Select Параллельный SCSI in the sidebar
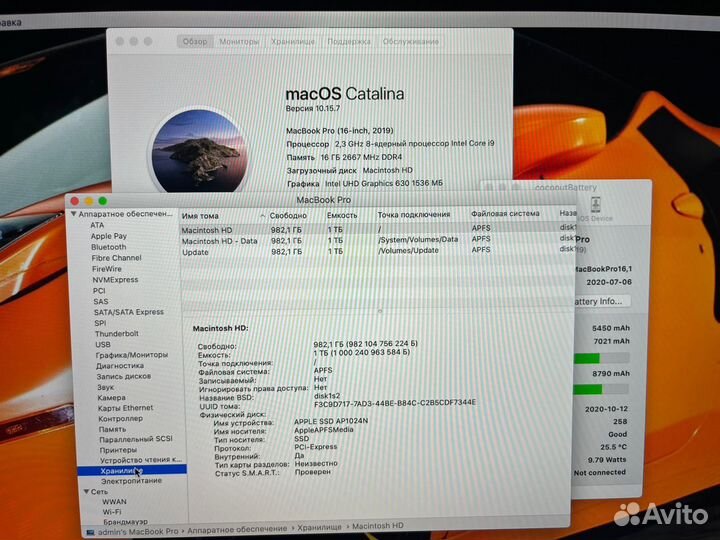Viewport: 720px width, 540px height. click(136, 439)
